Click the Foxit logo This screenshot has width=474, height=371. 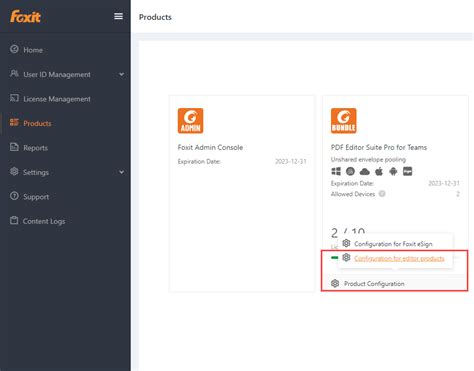click(x=25, y=16)
